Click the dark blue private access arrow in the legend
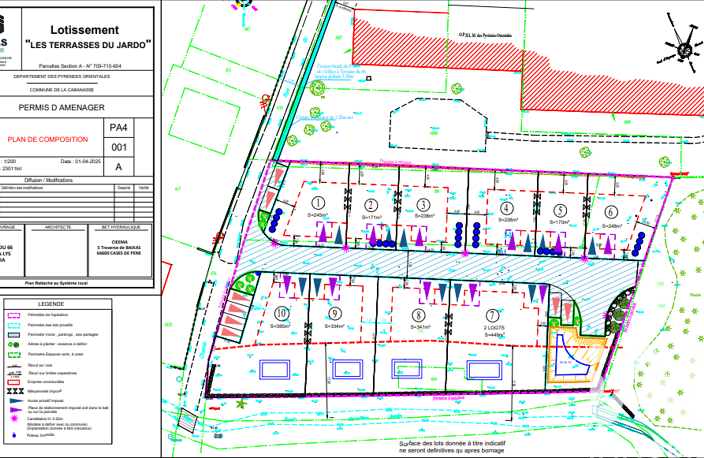 point(16,401)
